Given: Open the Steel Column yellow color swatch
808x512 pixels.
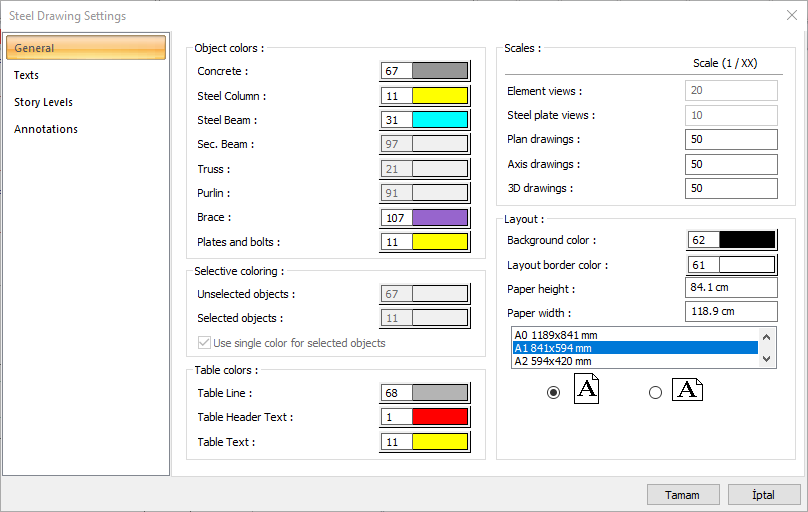Looking at the screenshot, I should pos(440,96).
